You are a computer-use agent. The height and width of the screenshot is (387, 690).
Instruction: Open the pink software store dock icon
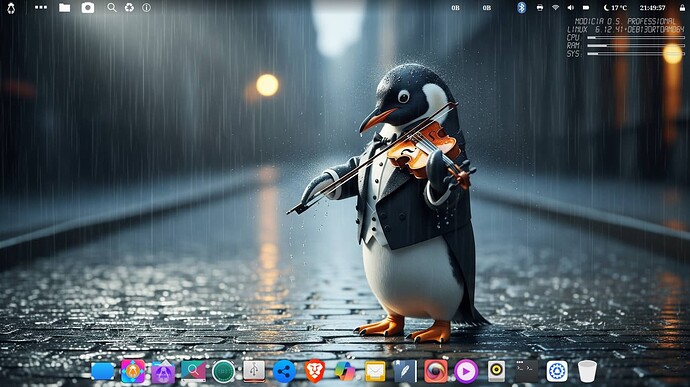point(133,371)
